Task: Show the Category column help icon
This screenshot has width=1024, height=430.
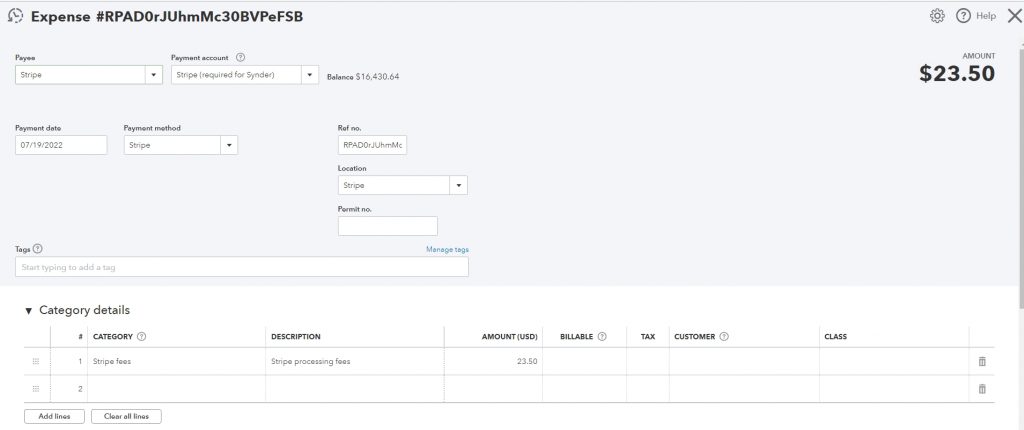Action: point(142,337)
